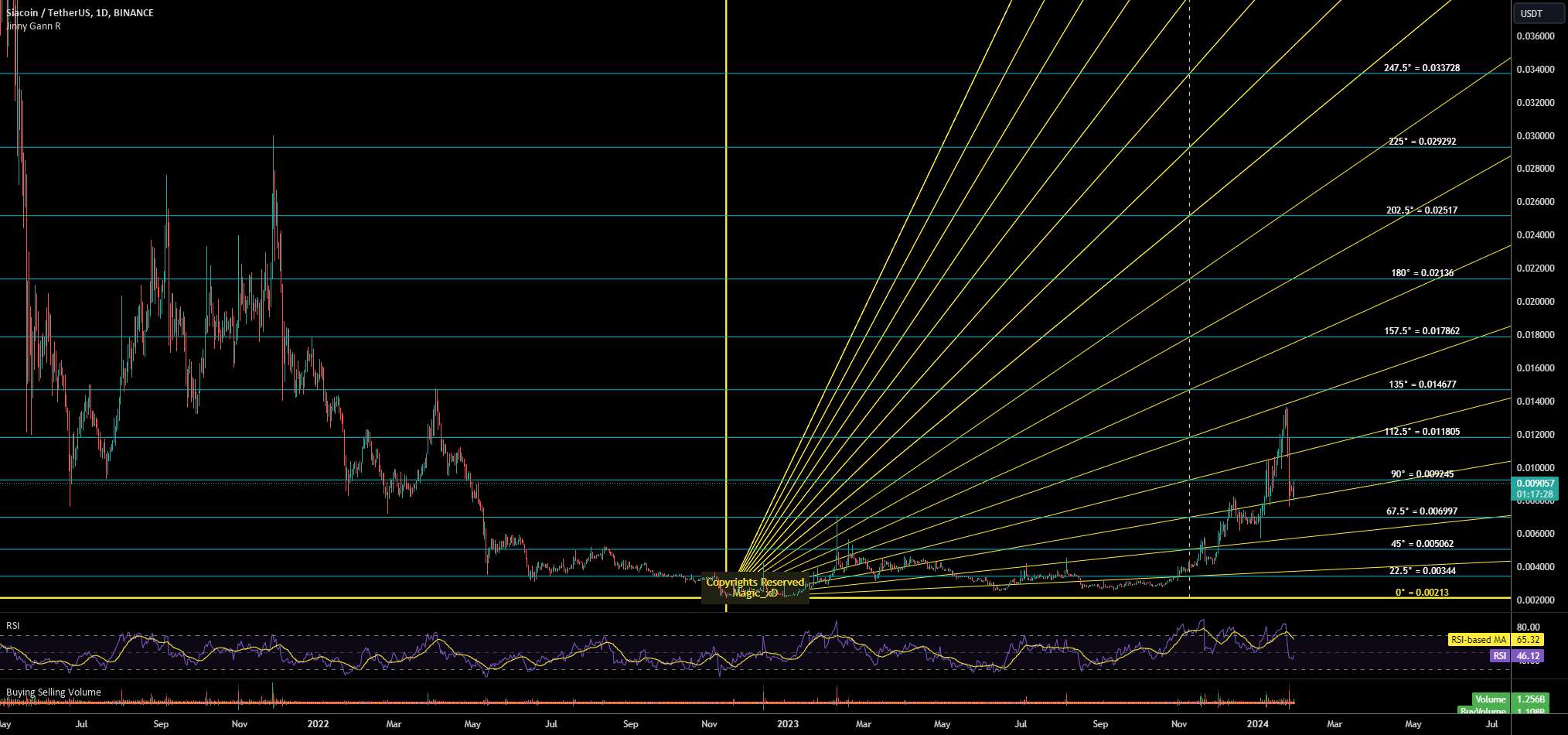Select the 247.5° = 0.033728 level label
The width and height of the screenshot is (1568, 735).
(x=1422, y=68)
